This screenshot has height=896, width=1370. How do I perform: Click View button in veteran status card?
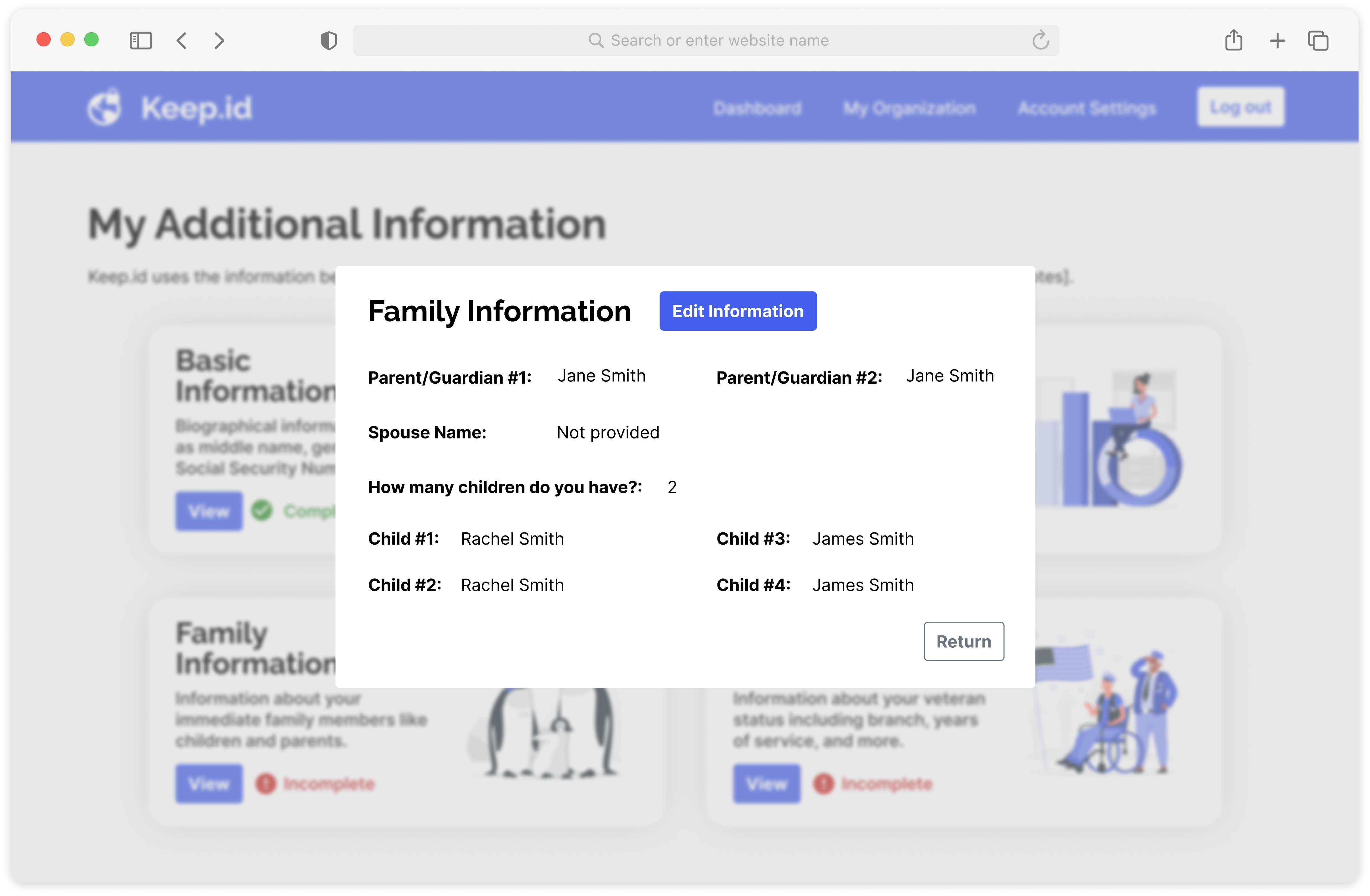tap(766, 783)
